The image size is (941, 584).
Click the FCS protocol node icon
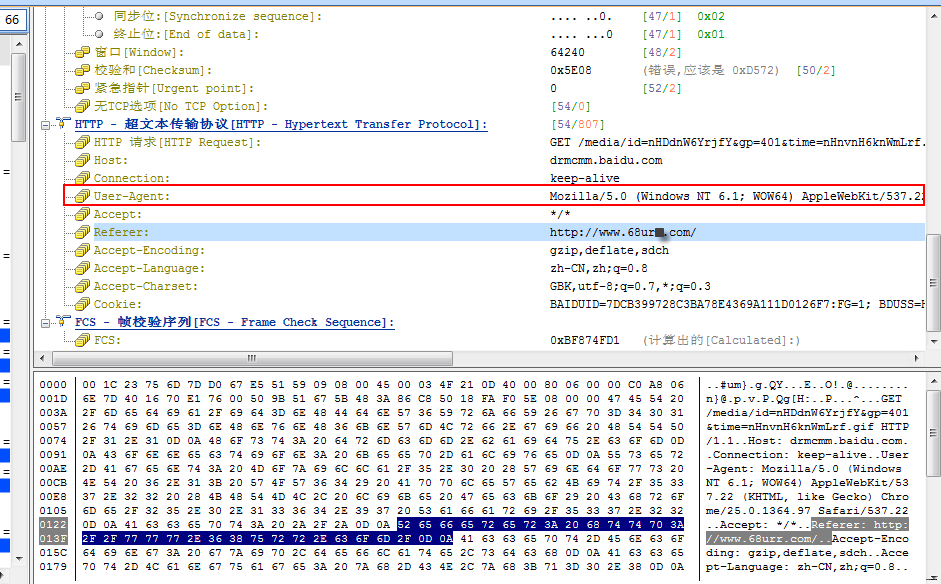tap(64, 322)
